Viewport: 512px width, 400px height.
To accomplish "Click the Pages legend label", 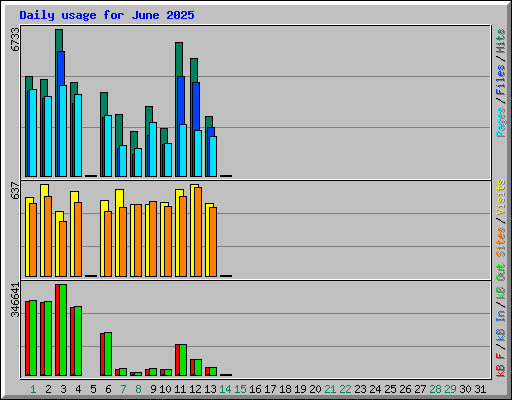I will (x=501, y=122).
